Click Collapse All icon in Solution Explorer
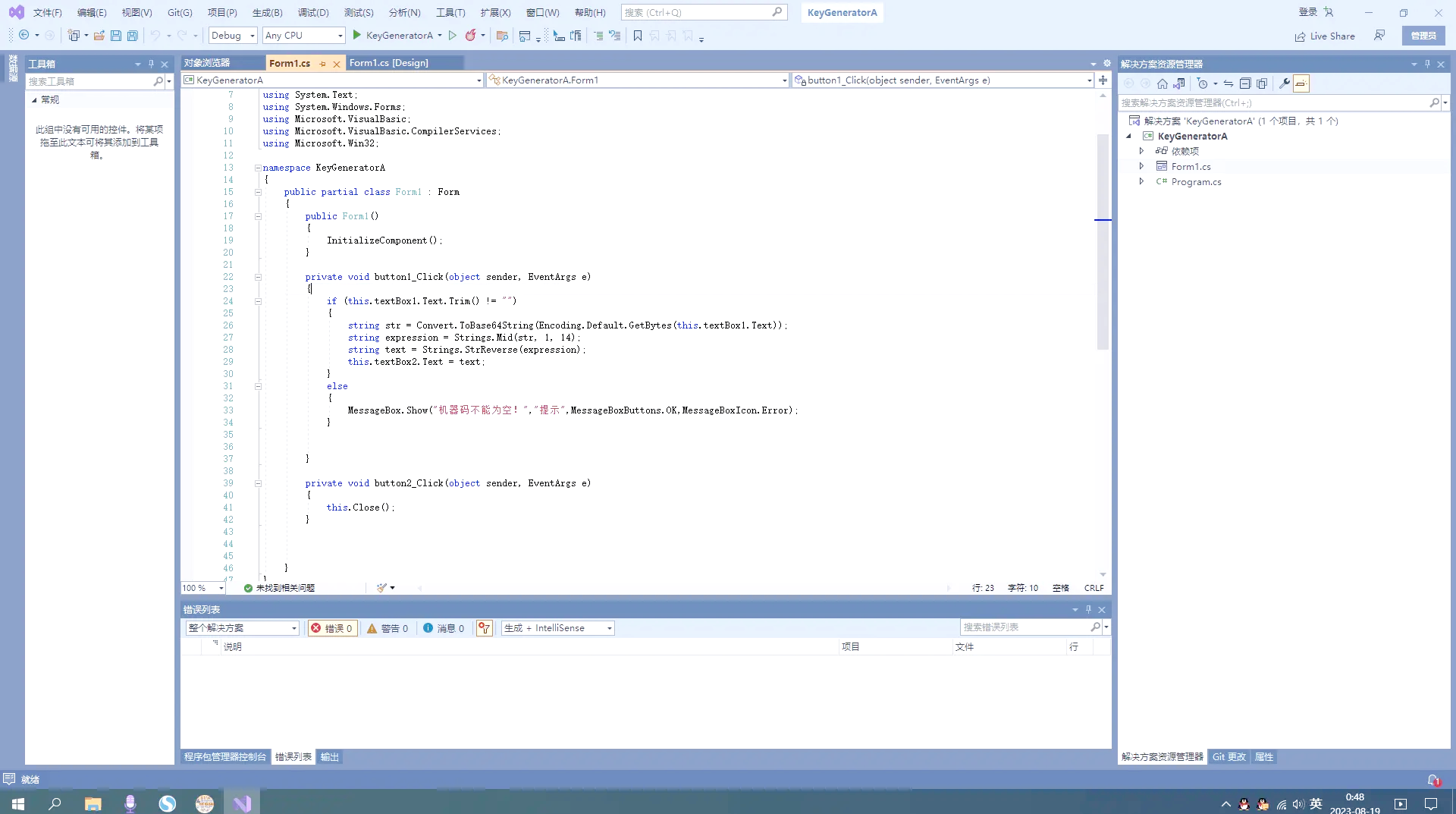1456x814 pixels. (x=1245, y=84)
